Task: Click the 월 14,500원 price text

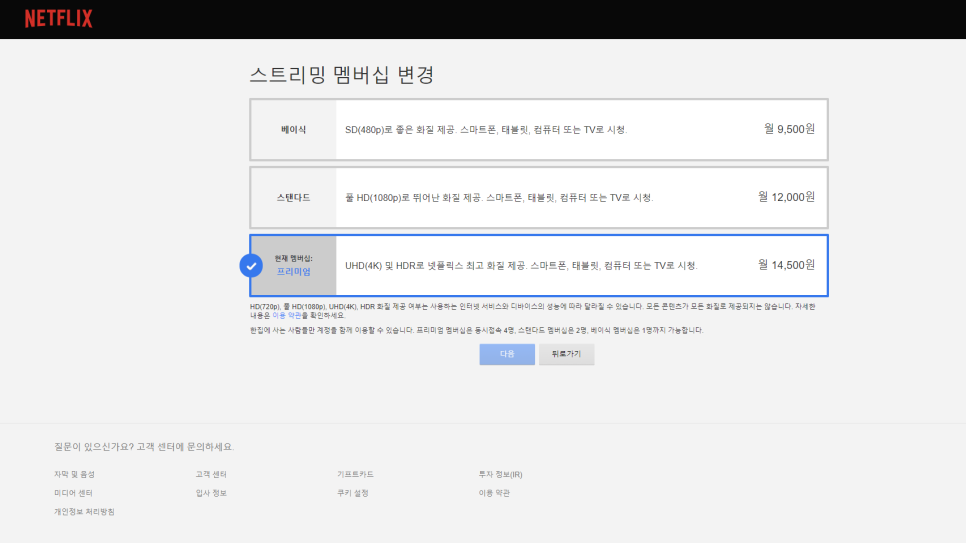Action: click(786, 264)
